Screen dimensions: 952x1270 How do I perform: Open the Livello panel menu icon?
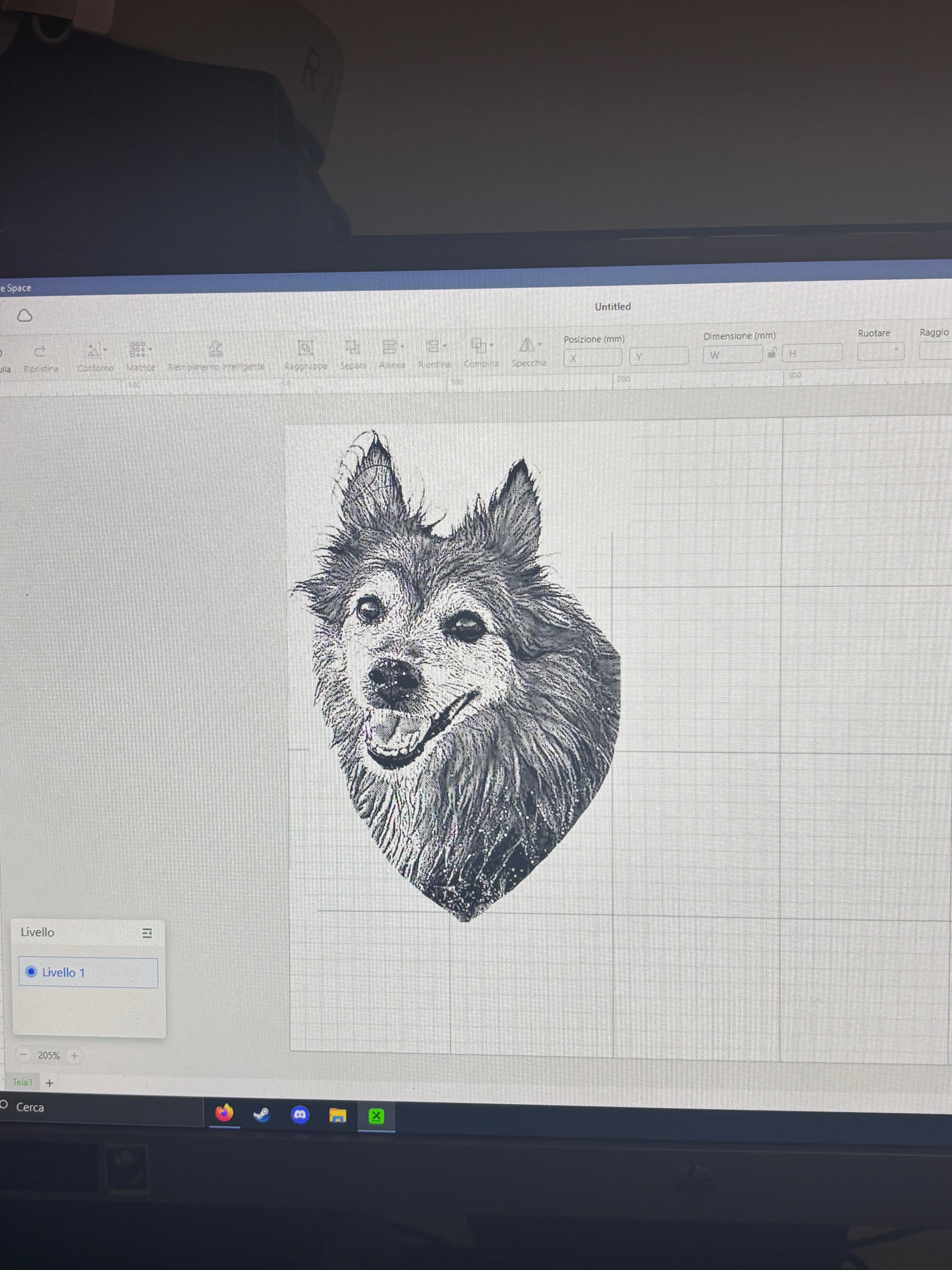click(x=147, y=933)
